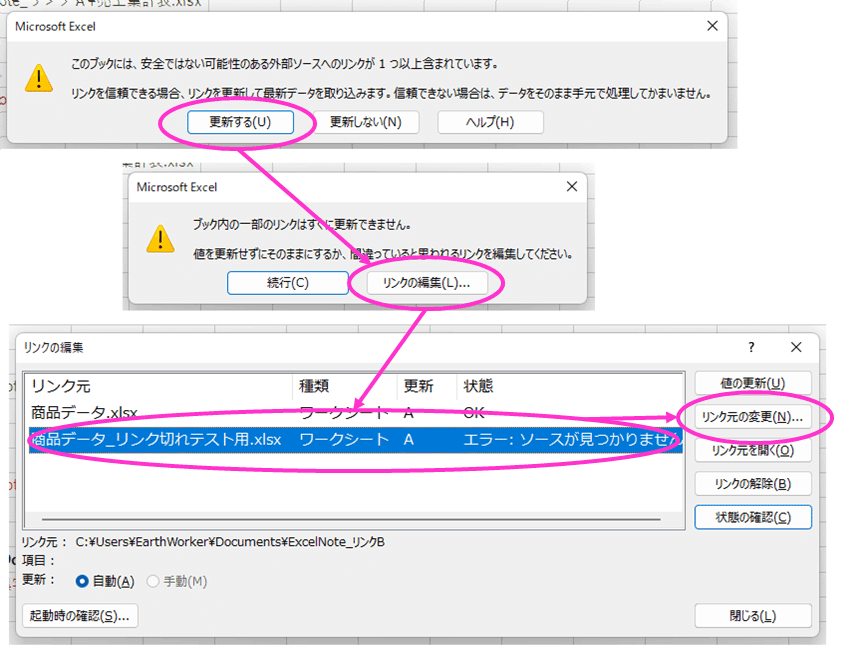Click the 続行(C) button
This screenshot has height=659, width=856.
click(288, 283)
